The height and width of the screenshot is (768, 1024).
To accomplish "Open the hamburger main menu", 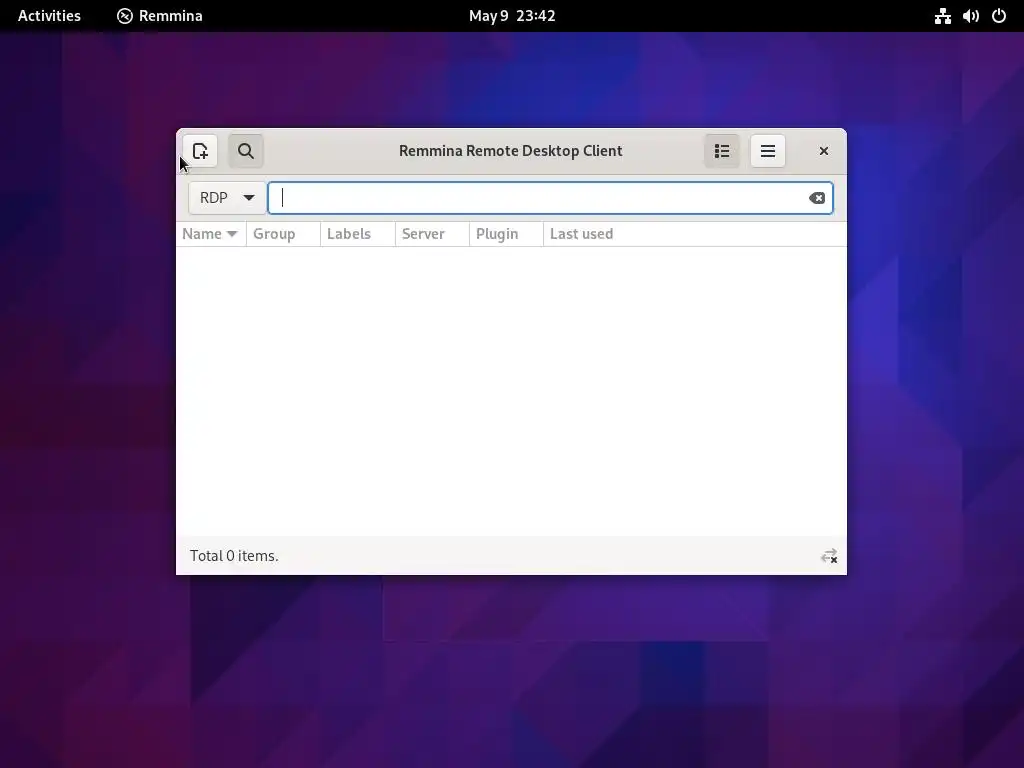I will [767, 151].
